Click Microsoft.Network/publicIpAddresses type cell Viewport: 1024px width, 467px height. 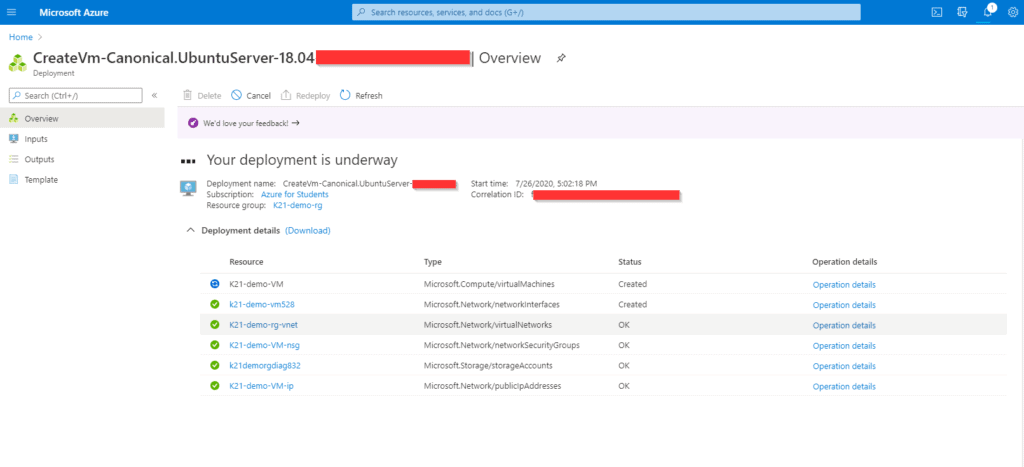coord(492,385)
